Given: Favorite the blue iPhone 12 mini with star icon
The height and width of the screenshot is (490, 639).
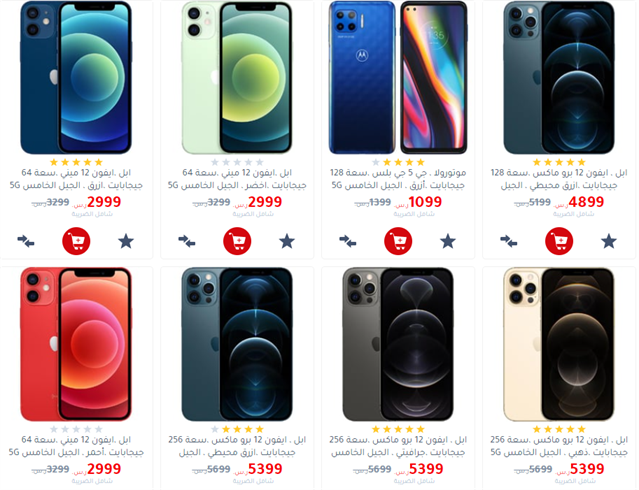Looking at the screenshot, I should click(126, 241).
